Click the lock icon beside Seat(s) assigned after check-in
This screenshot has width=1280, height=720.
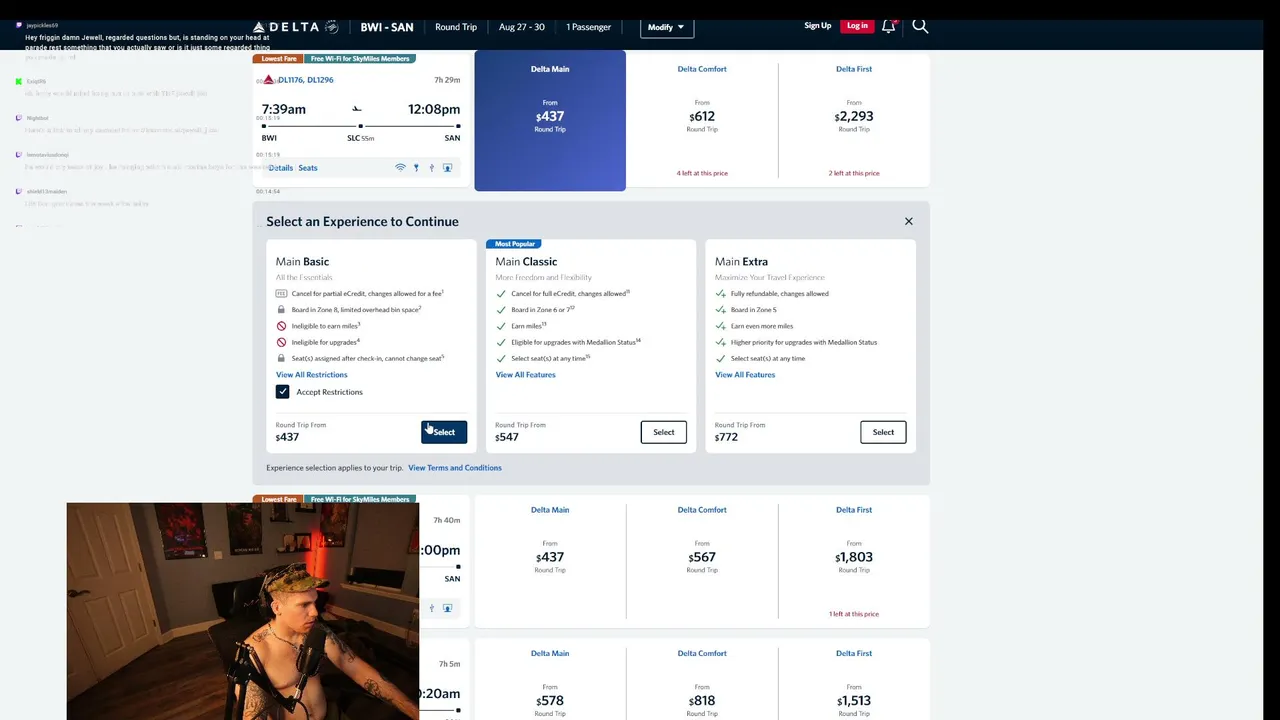pyautogui.click(x=281, y=358)
